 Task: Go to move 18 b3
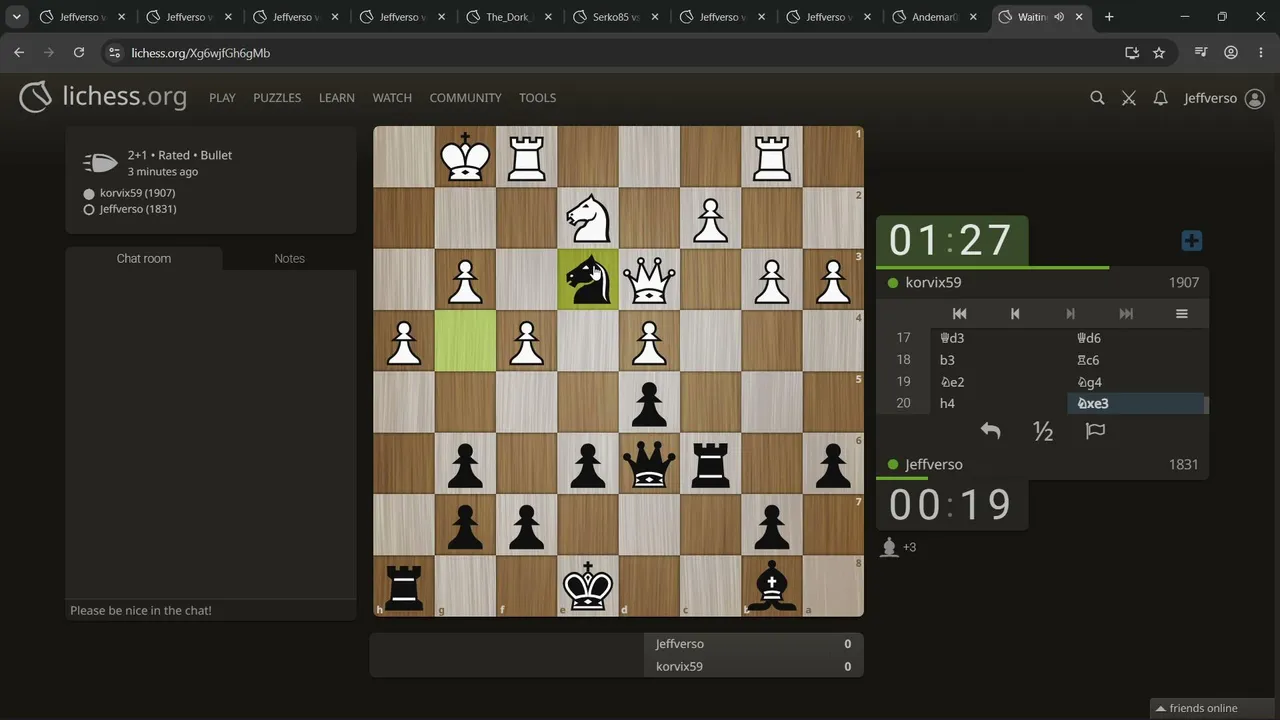pos(999,360)
